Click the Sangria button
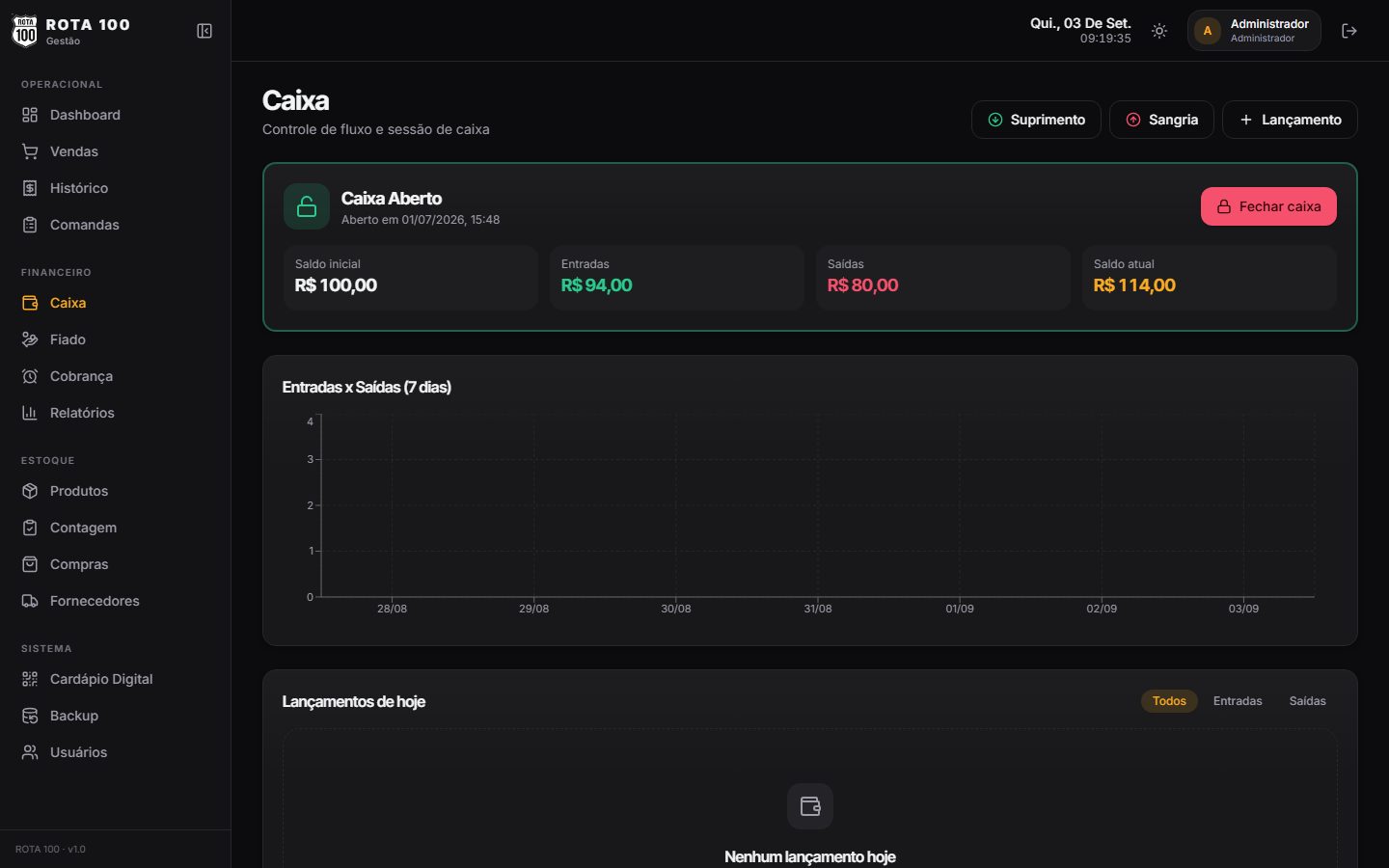1389x868 pixels. click(1161, 120)
